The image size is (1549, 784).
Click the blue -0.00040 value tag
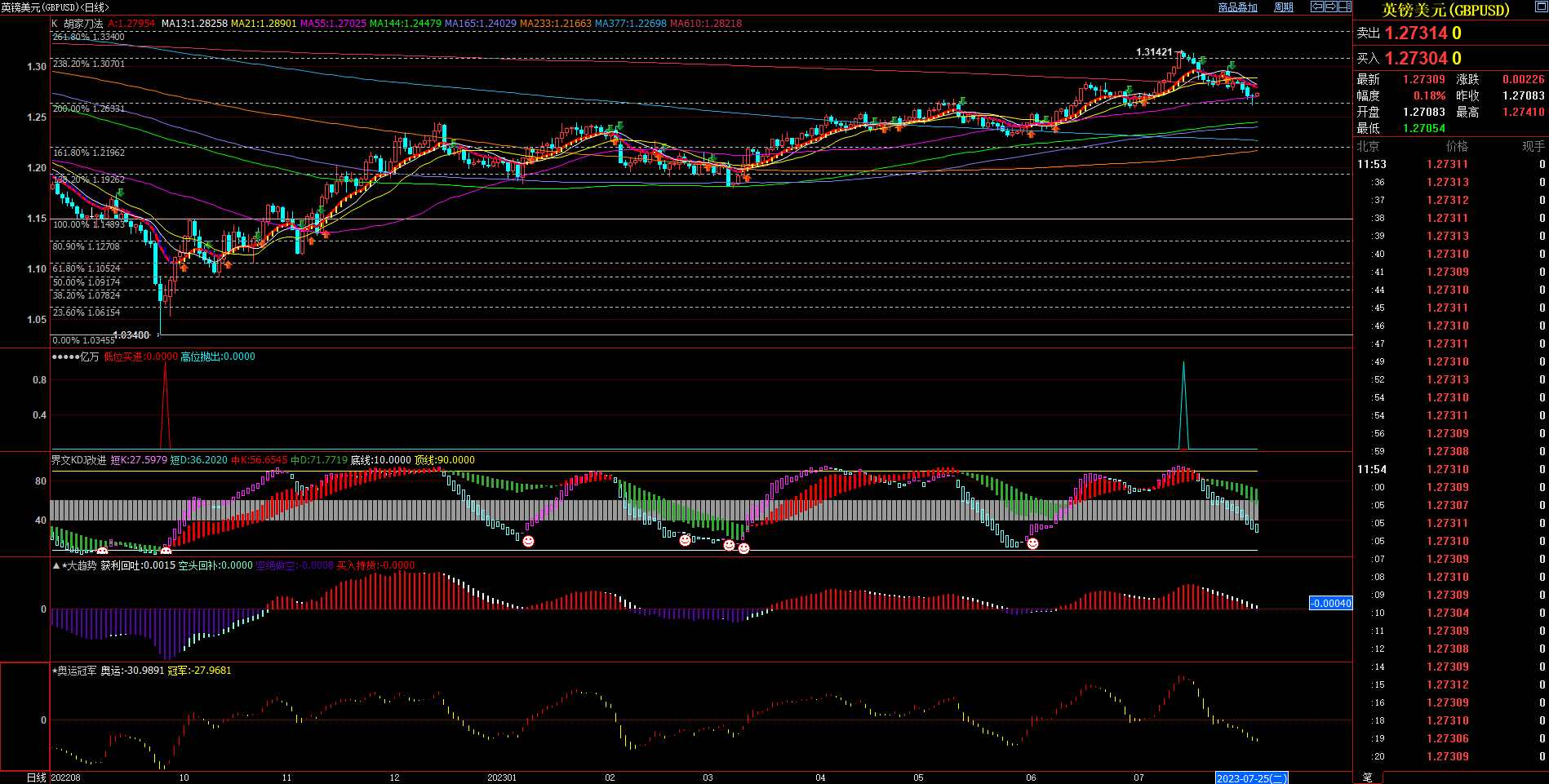coord(1330,603)
